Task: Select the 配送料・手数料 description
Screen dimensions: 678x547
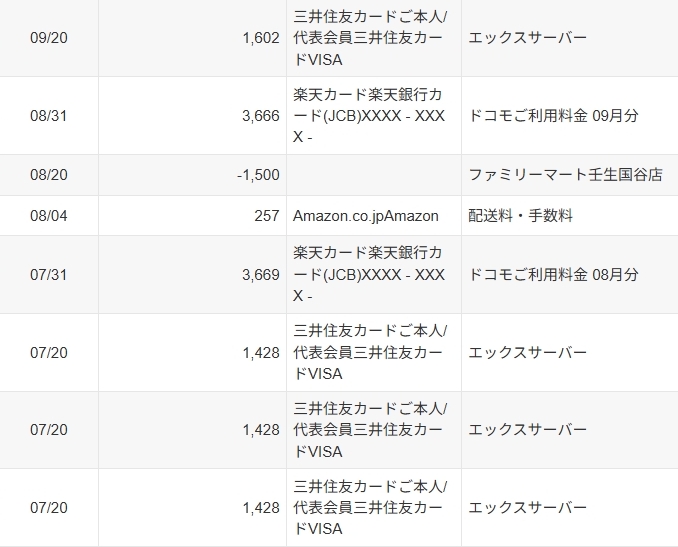Action: tap(521, 215)
